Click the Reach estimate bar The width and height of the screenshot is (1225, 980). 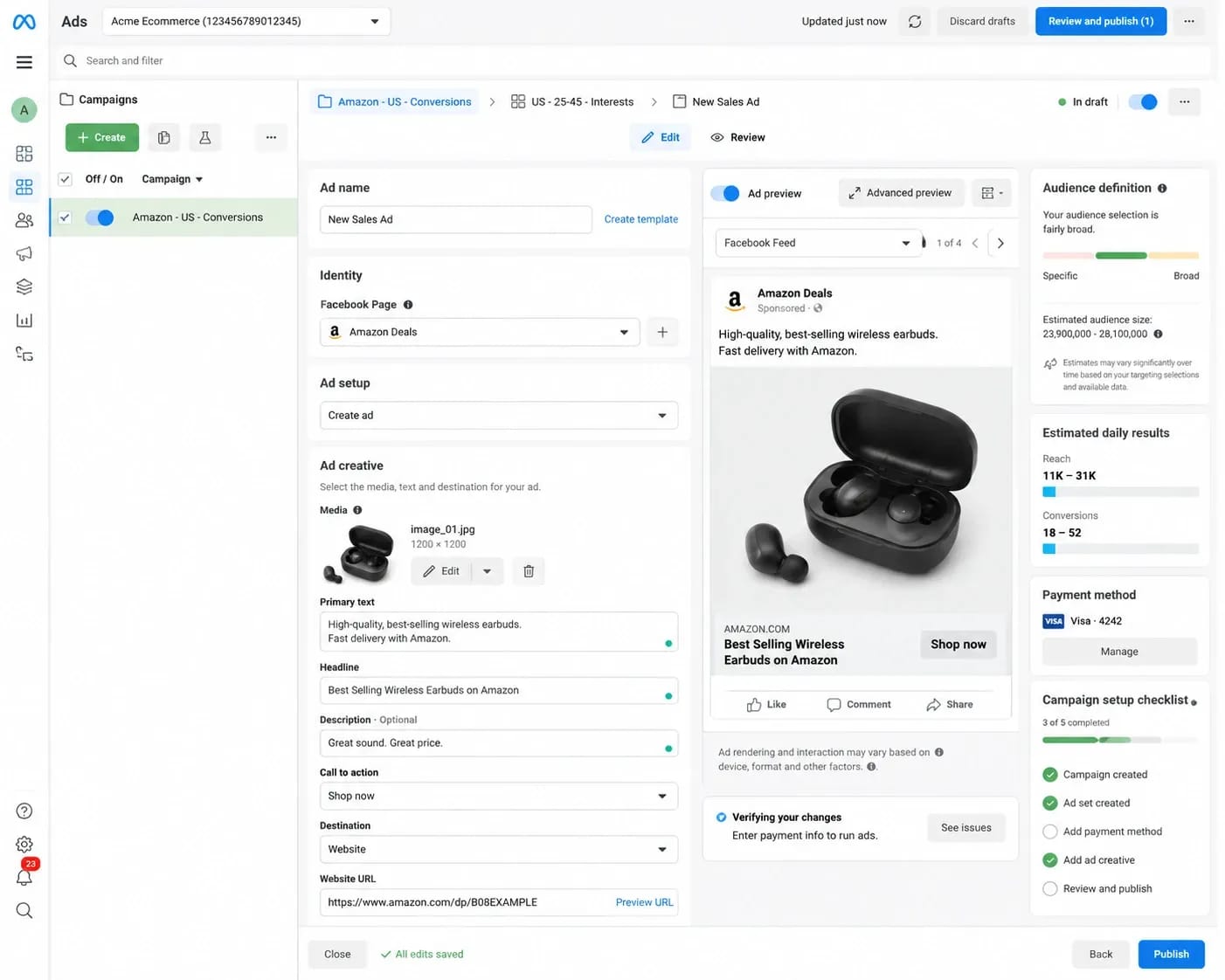tap(1121, 492)
